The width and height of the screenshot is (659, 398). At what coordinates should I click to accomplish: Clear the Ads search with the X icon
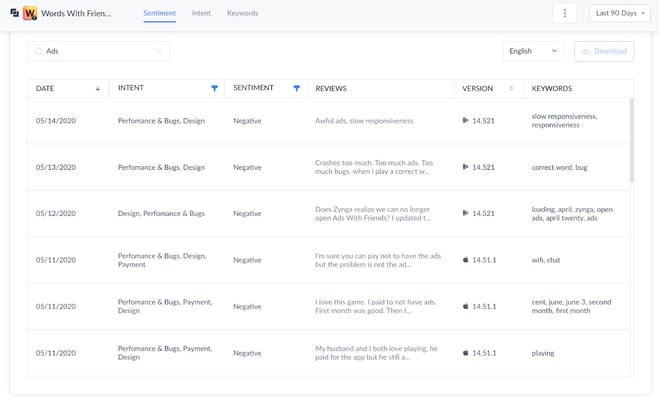click(x=158, y=51)
